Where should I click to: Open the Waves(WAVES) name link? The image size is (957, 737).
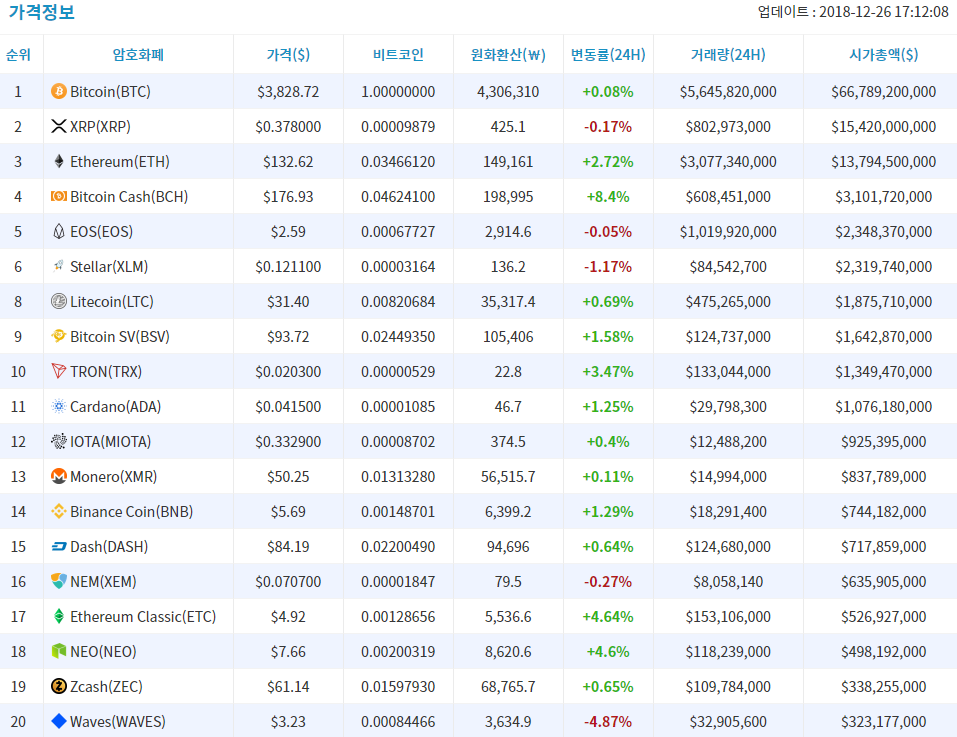118,722
